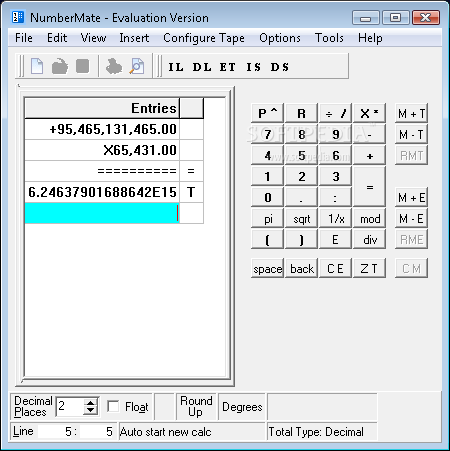The image size is (450, 451).
Task: Click the M + T memory button
Action: tap(411, 114)
